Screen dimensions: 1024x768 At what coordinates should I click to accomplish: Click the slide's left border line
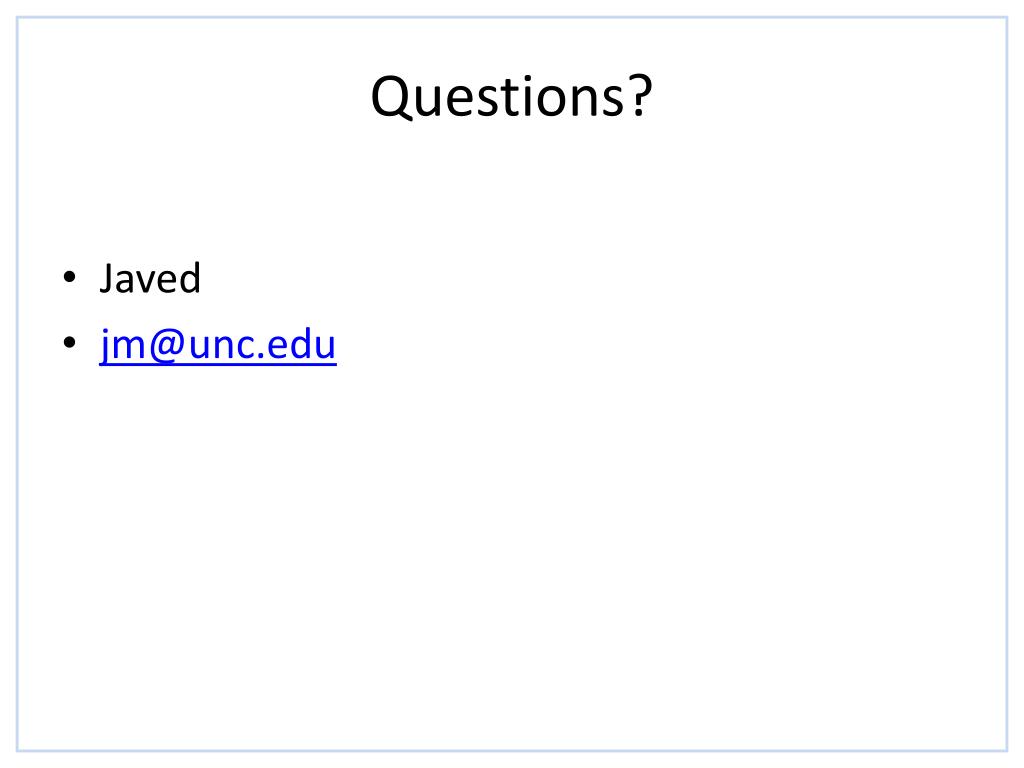(18, 384)
